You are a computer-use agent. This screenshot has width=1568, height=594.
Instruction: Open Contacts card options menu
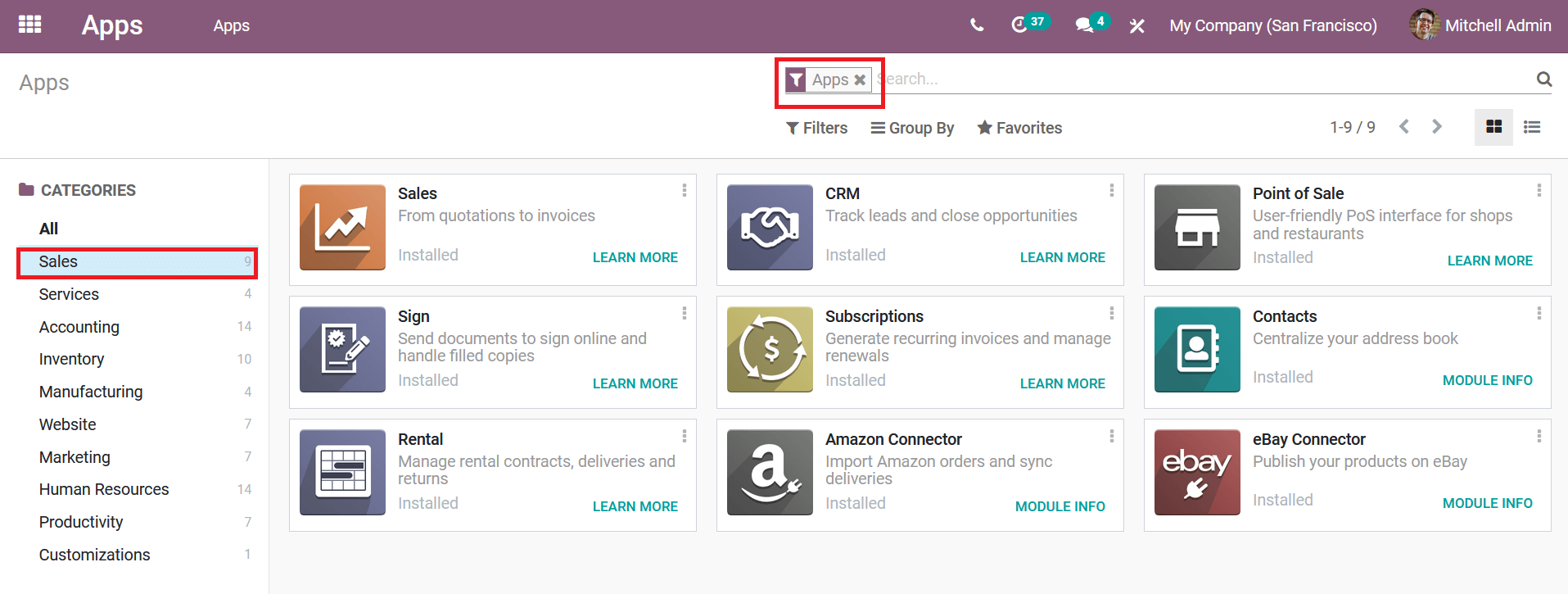(1539, 313)
